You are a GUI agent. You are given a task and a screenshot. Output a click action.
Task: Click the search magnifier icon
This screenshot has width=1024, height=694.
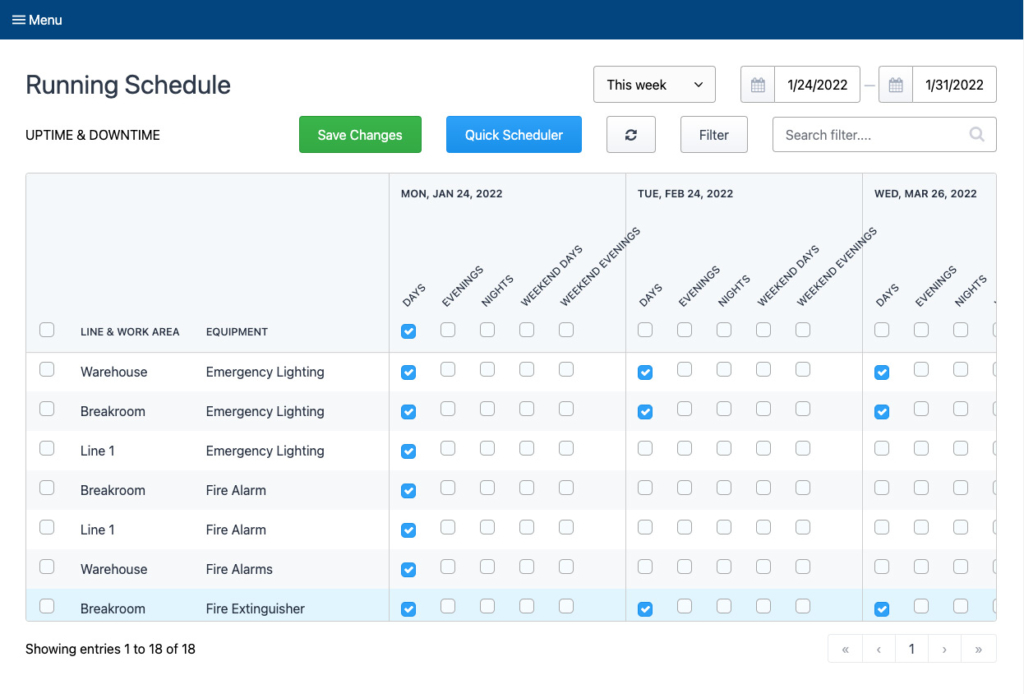[x=976, y=134]
